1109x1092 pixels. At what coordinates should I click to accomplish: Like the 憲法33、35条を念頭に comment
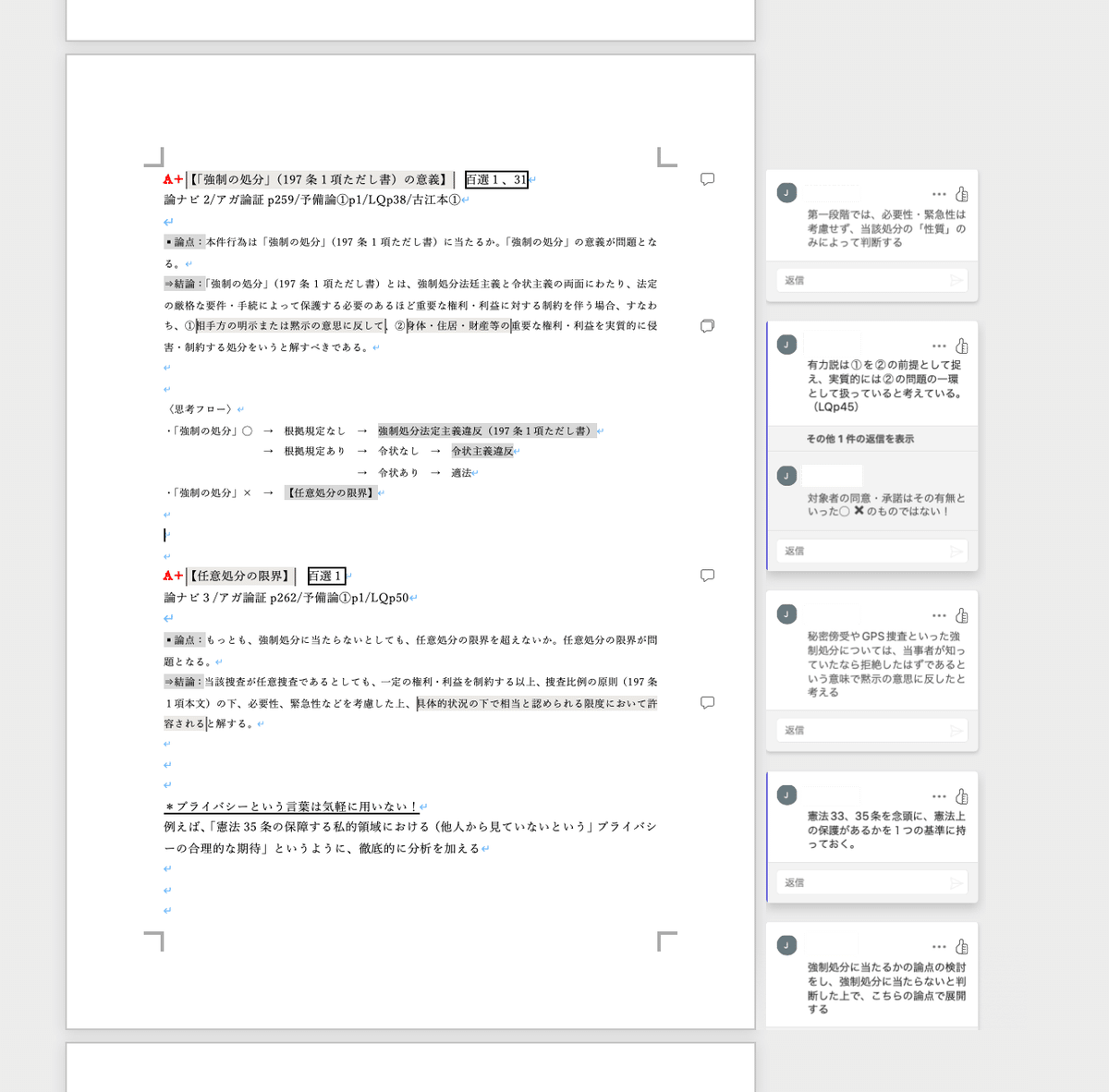click(962, 796)
